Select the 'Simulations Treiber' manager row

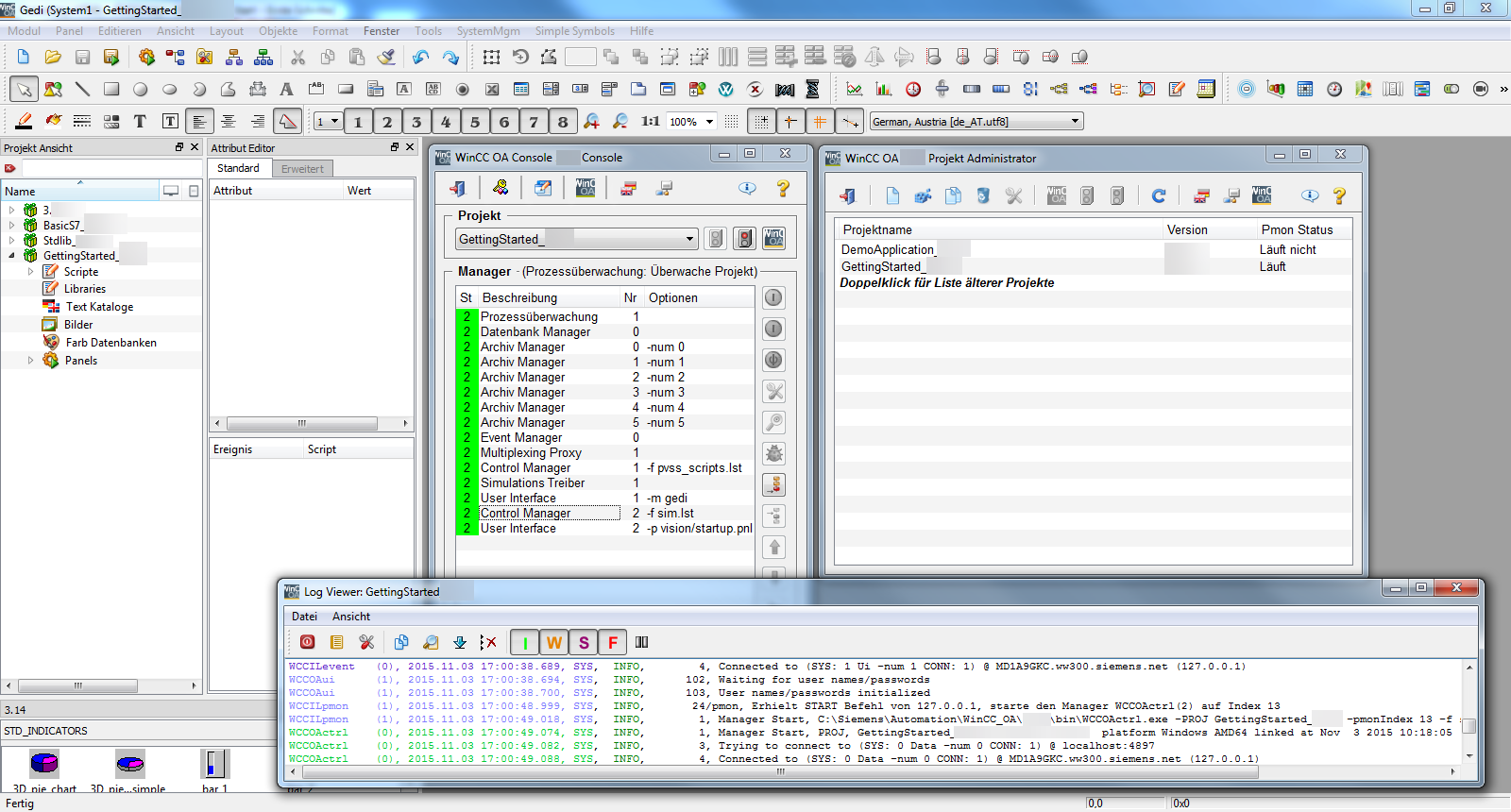click(x=604, y=483)
